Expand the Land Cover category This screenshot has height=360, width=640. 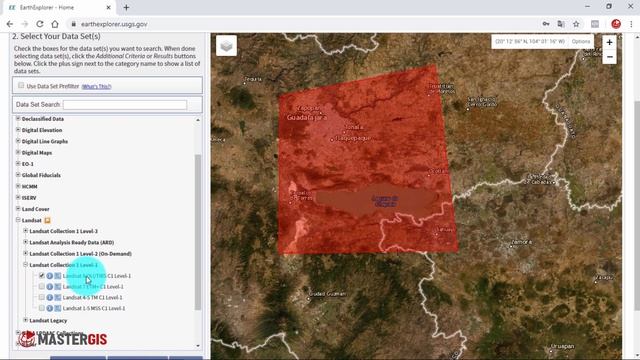pos(18,209)
